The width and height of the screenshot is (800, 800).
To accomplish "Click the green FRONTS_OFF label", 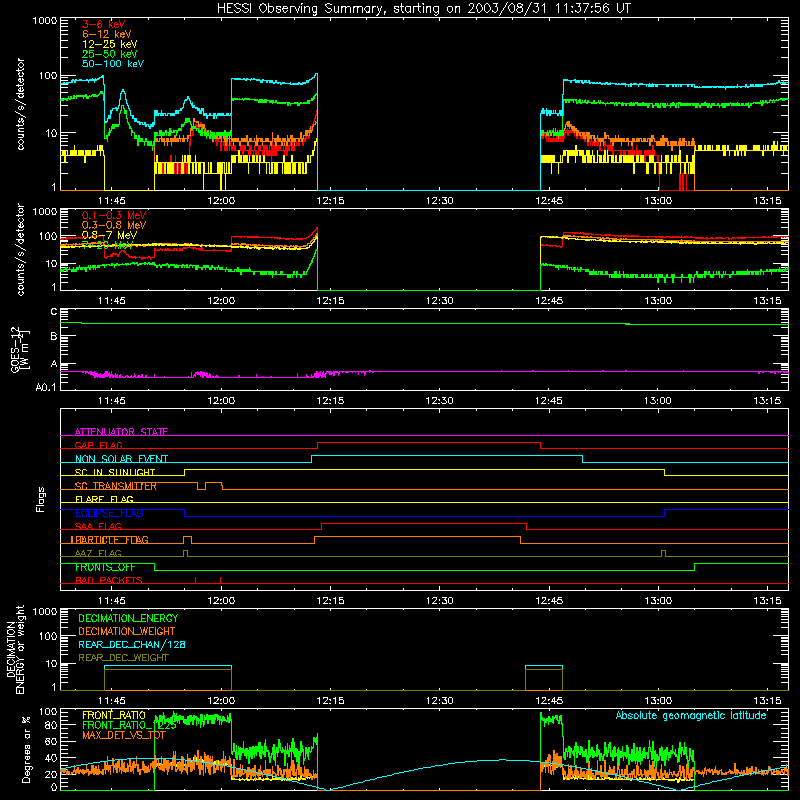I will click(105, 567).
